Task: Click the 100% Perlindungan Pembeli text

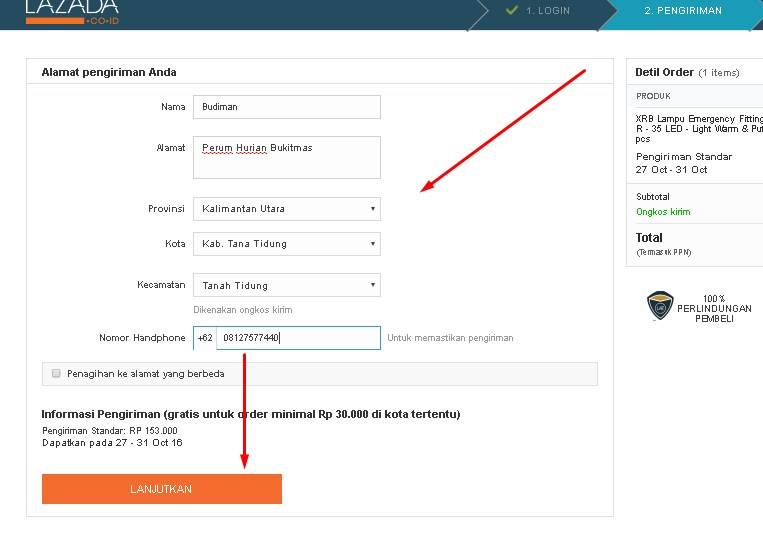Action: pos(714,308)
